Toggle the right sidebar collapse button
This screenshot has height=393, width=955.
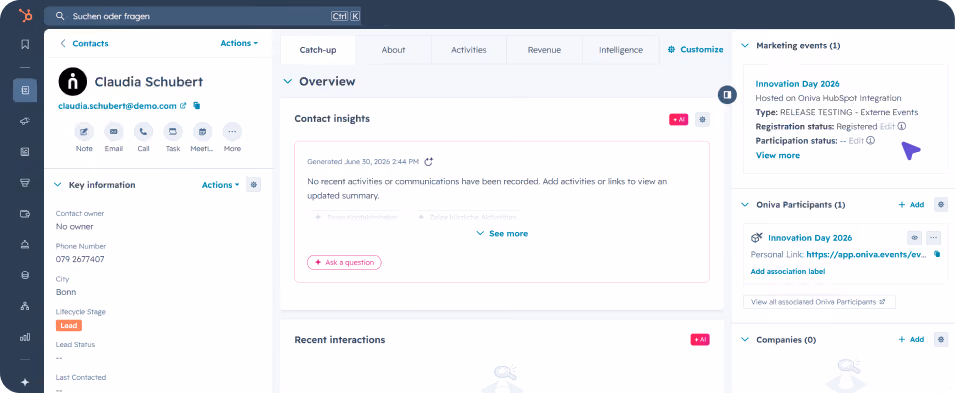click(727, 94)
